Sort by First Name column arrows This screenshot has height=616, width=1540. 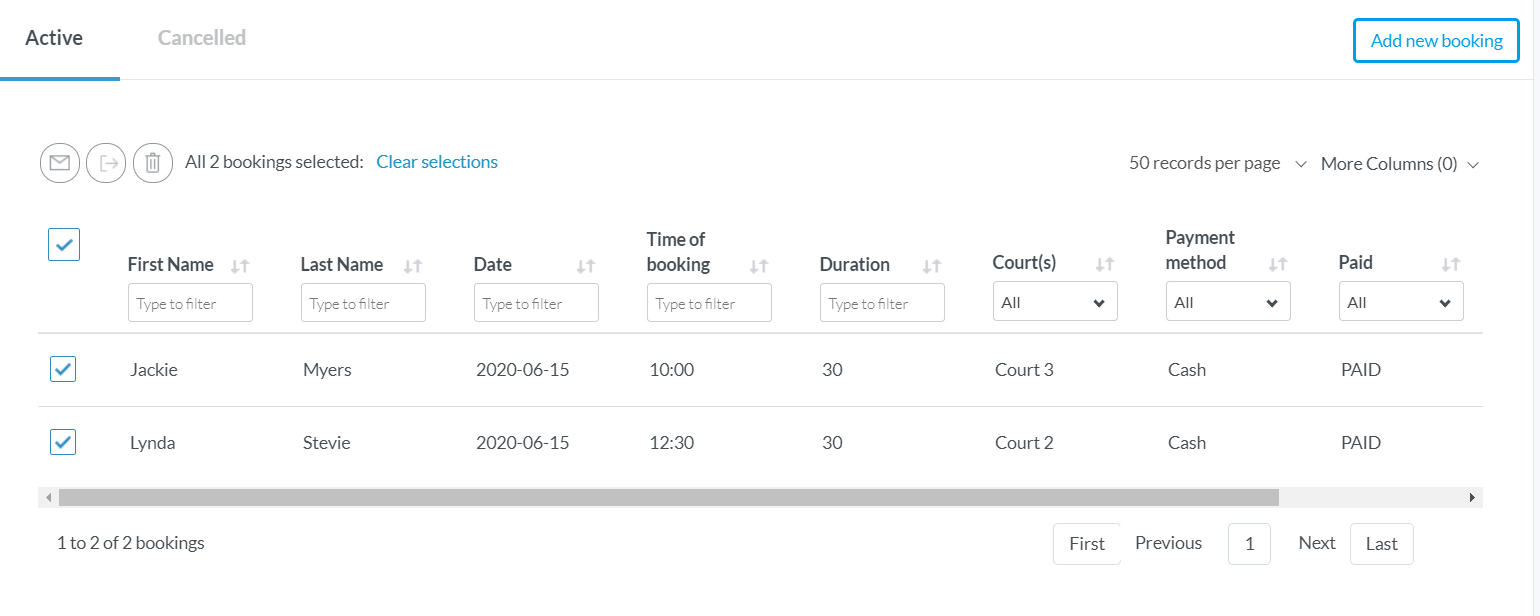click(x=239, y=266)
